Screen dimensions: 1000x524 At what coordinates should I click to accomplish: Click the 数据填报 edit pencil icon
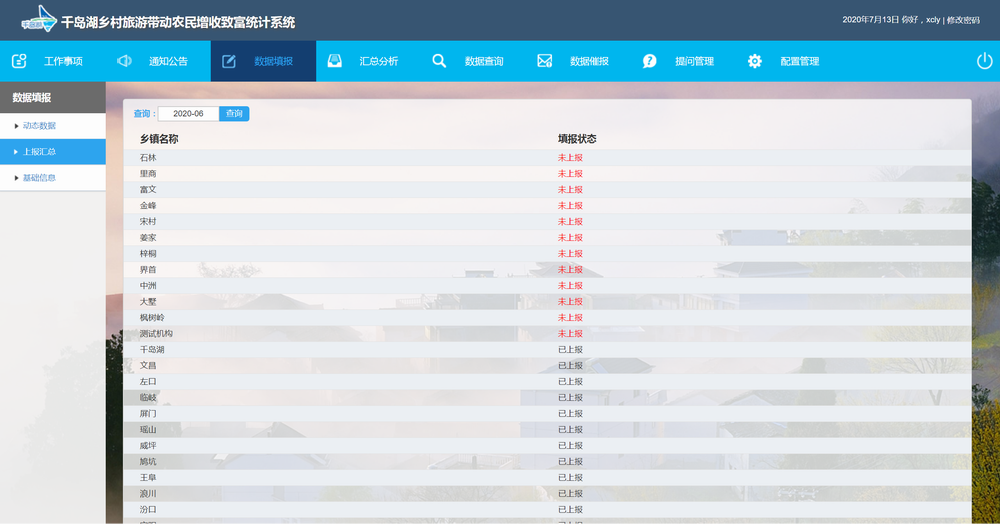(229, 61)
